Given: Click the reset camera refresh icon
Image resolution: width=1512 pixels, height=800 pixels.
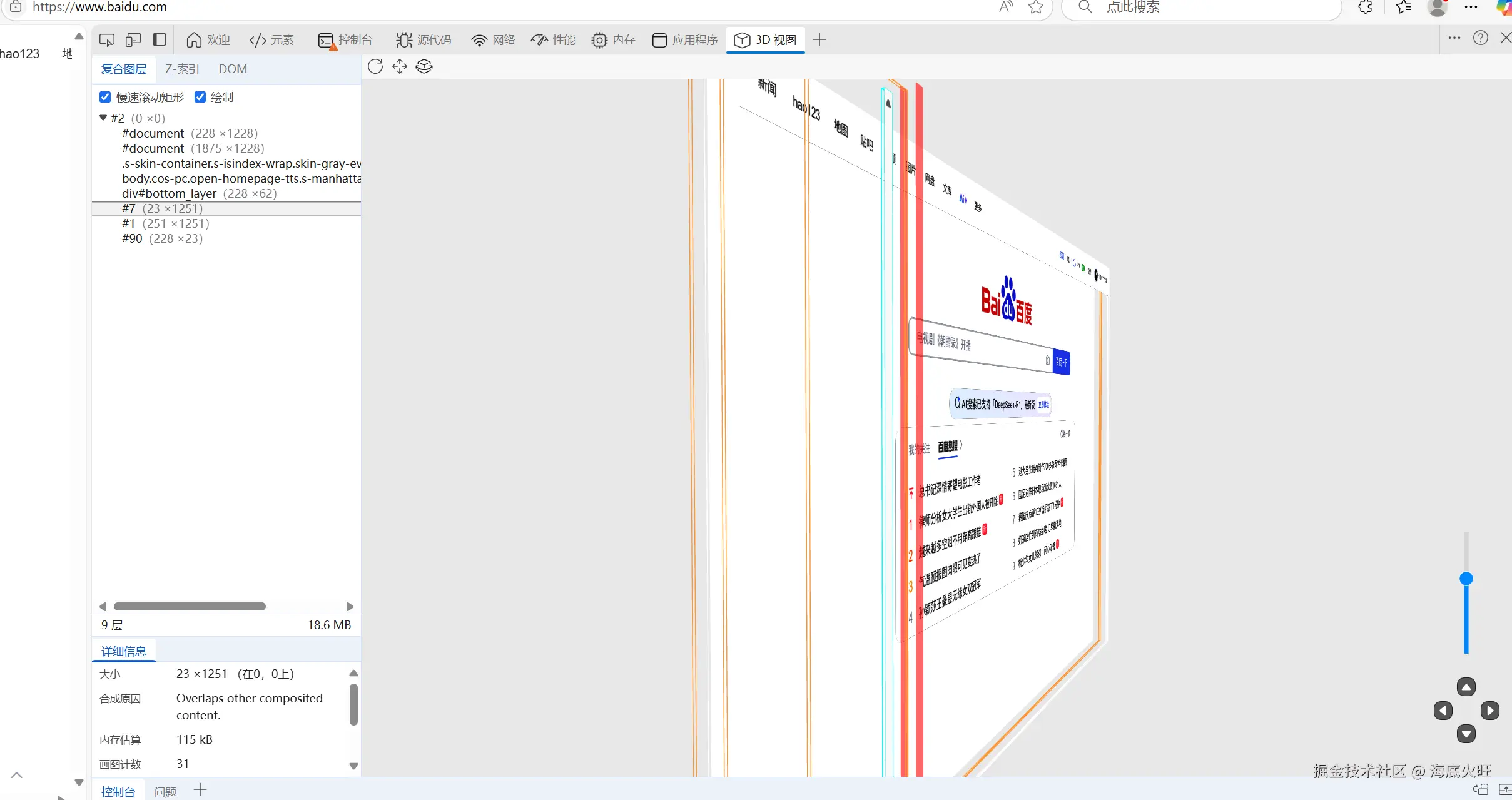Looking at the screenshot, I should tap(375, 67).
